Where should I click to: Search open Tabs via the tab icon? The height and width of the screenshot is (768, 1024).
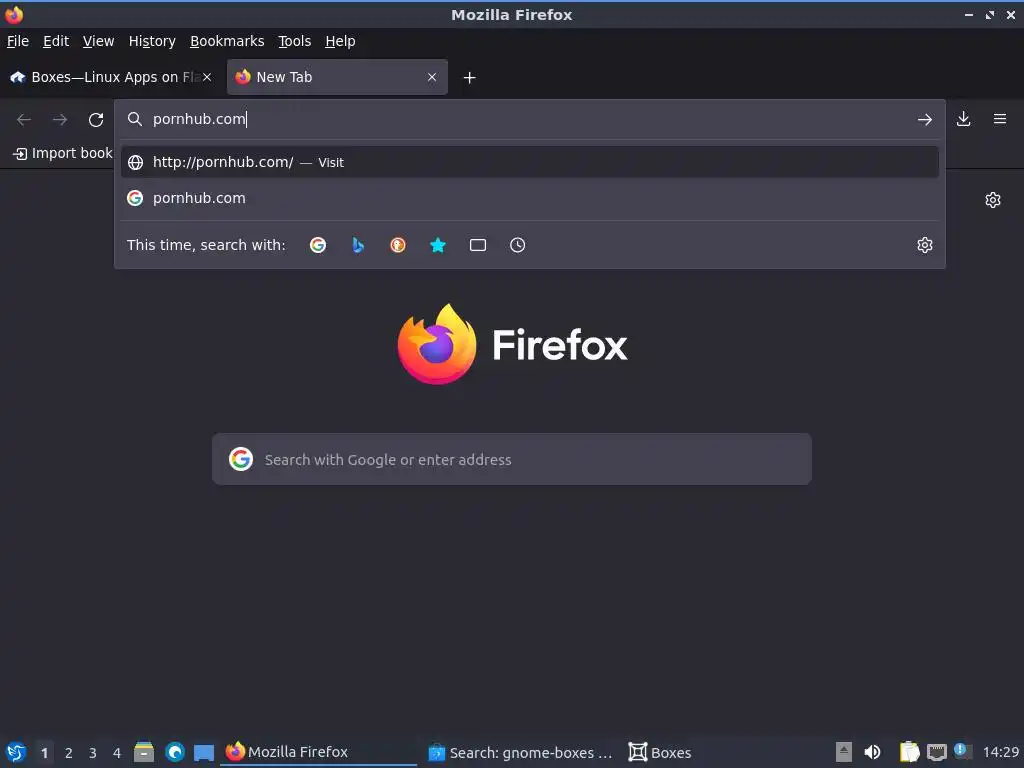pyautogui.click(x=477, y=245)
